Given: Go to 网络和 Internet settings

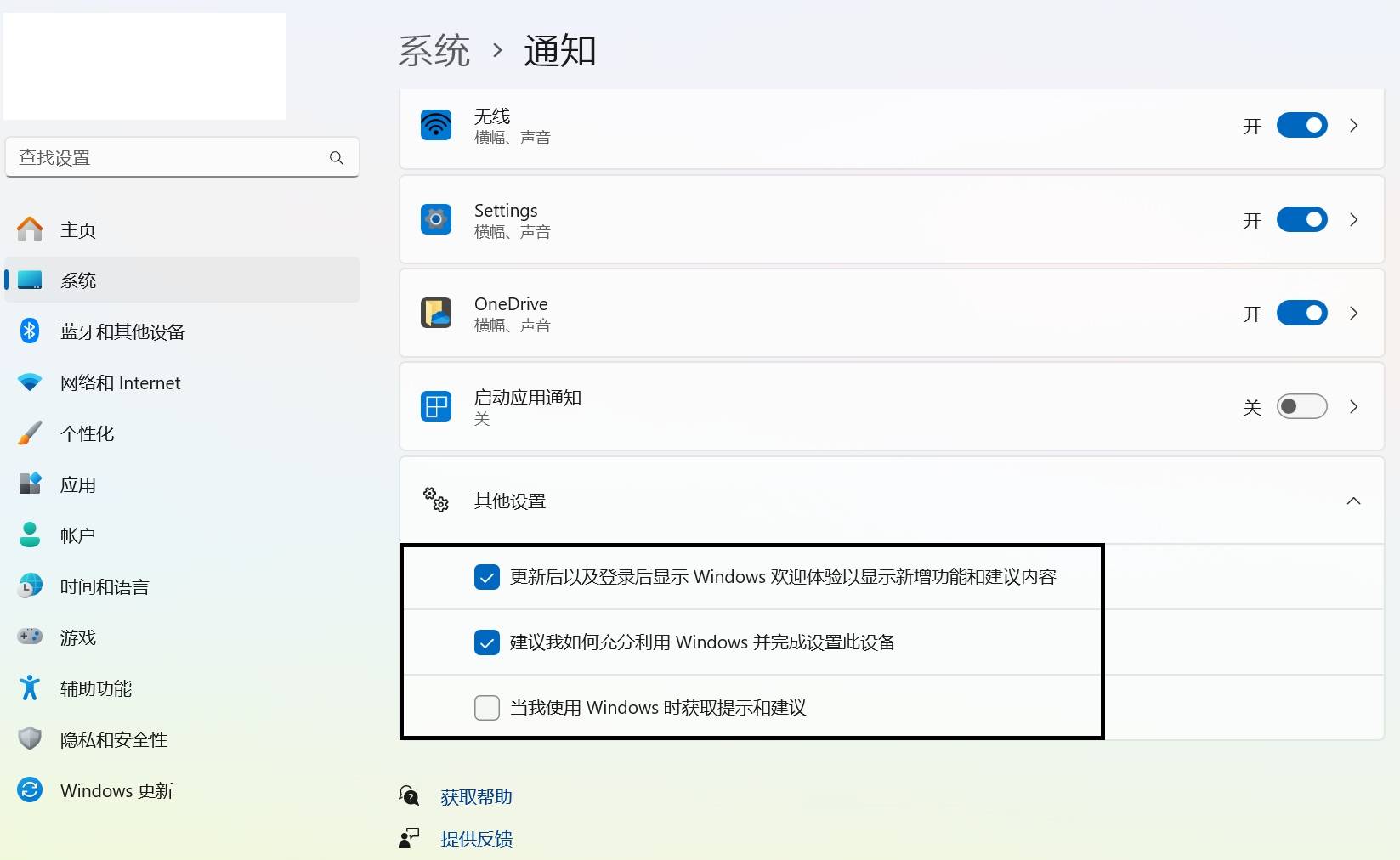Looking at the screenshot, I should point(120,382).
